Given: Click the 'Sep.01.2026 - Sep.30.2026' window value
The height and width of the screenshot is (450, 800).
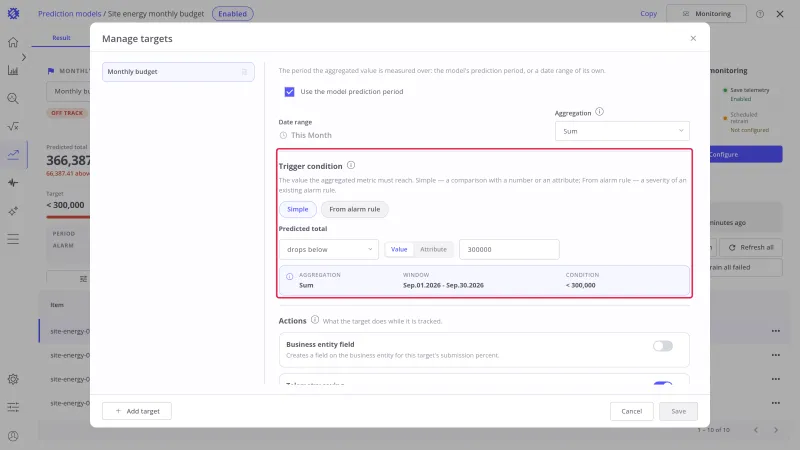Looking at the screenshot, I should 443,285.
